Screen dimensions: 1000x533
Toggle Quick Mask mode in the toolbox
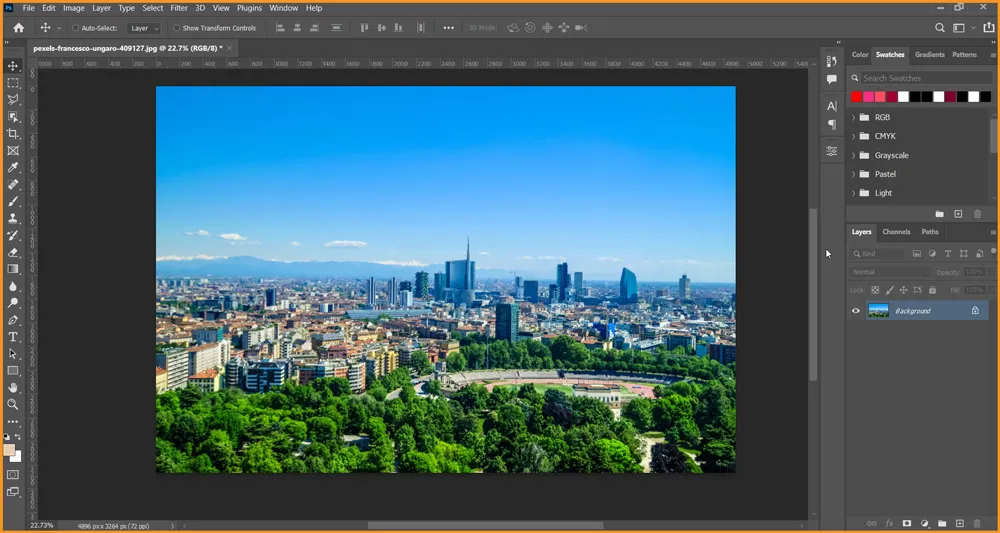coord(13,475)
